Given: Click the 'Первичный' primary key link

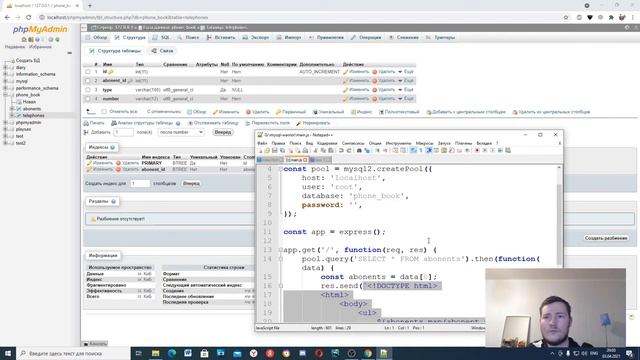Looking at the screenshot, I should click(291, 112).
